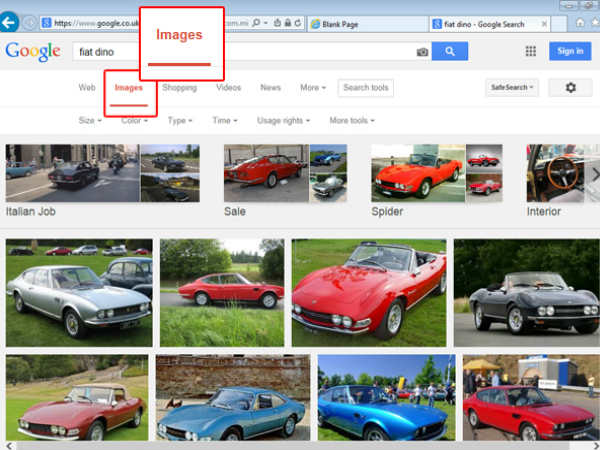This screenshot has width=600, height=450.
Task: Open address bar search dropdown arrow
Action: [266, 23]
